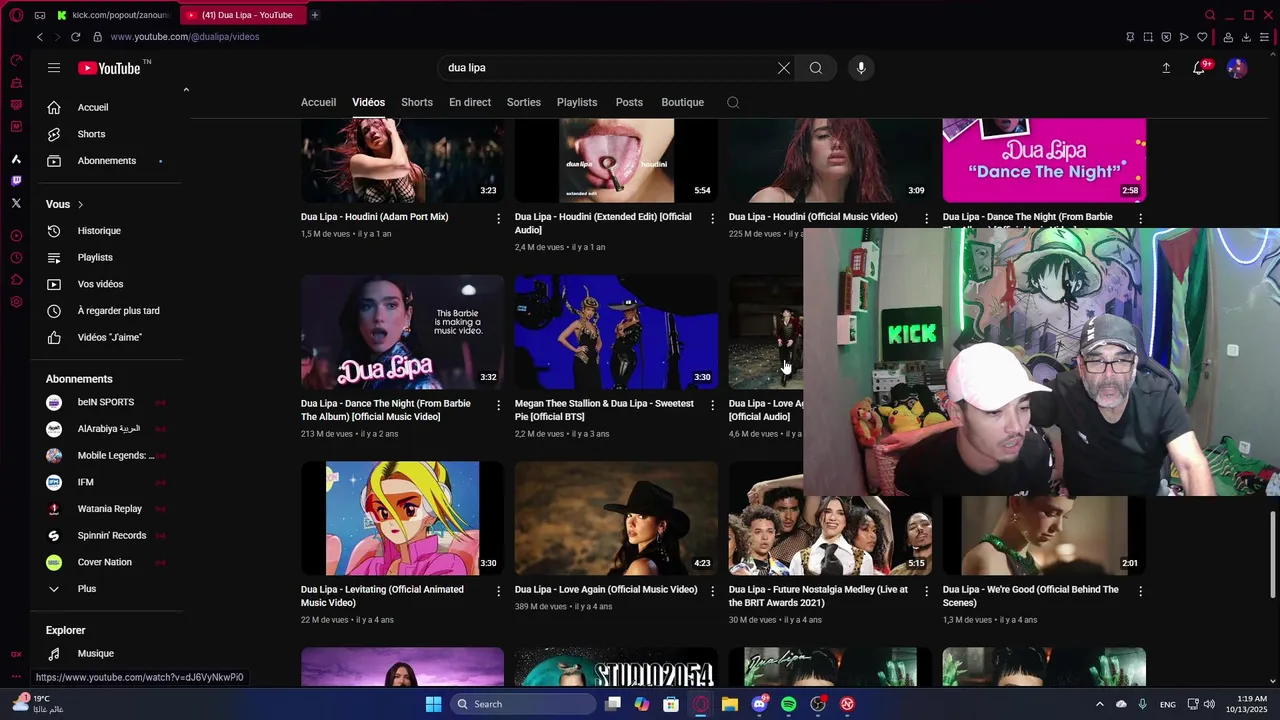This screenshot has width=1280, height=720.
Task: Open the Abonnements sidebar link
Action: (x=105, y=161)
